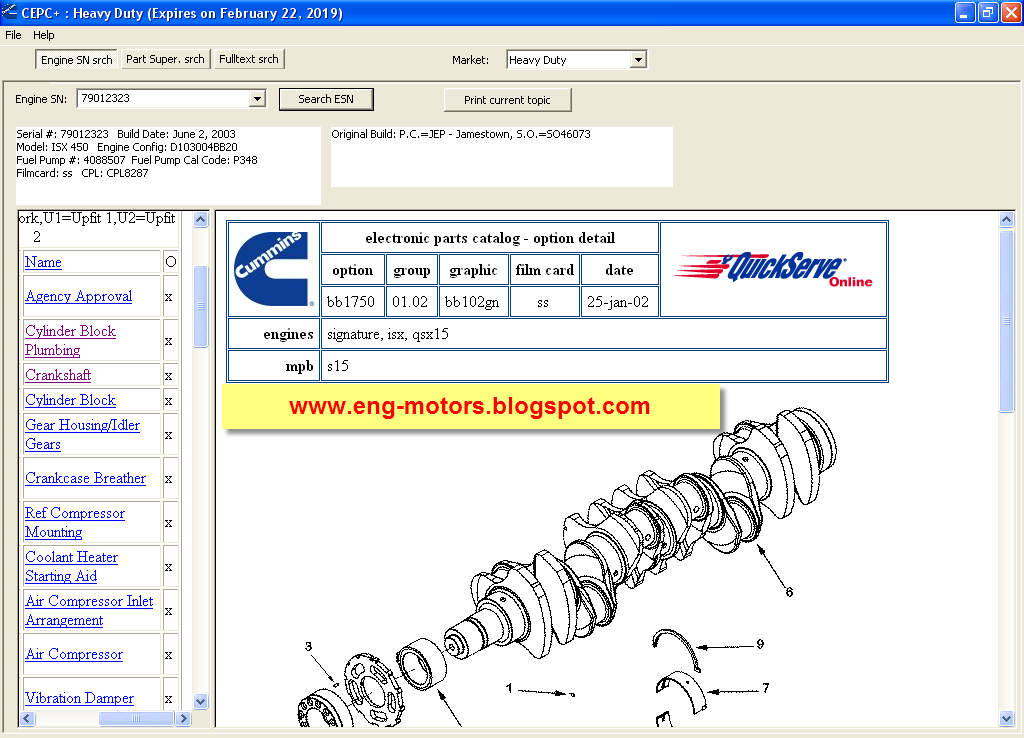The width and height of the screenshot is (1024, 738).
Task: Click option list scroll left arrow
Action: [x=27, y=718]
